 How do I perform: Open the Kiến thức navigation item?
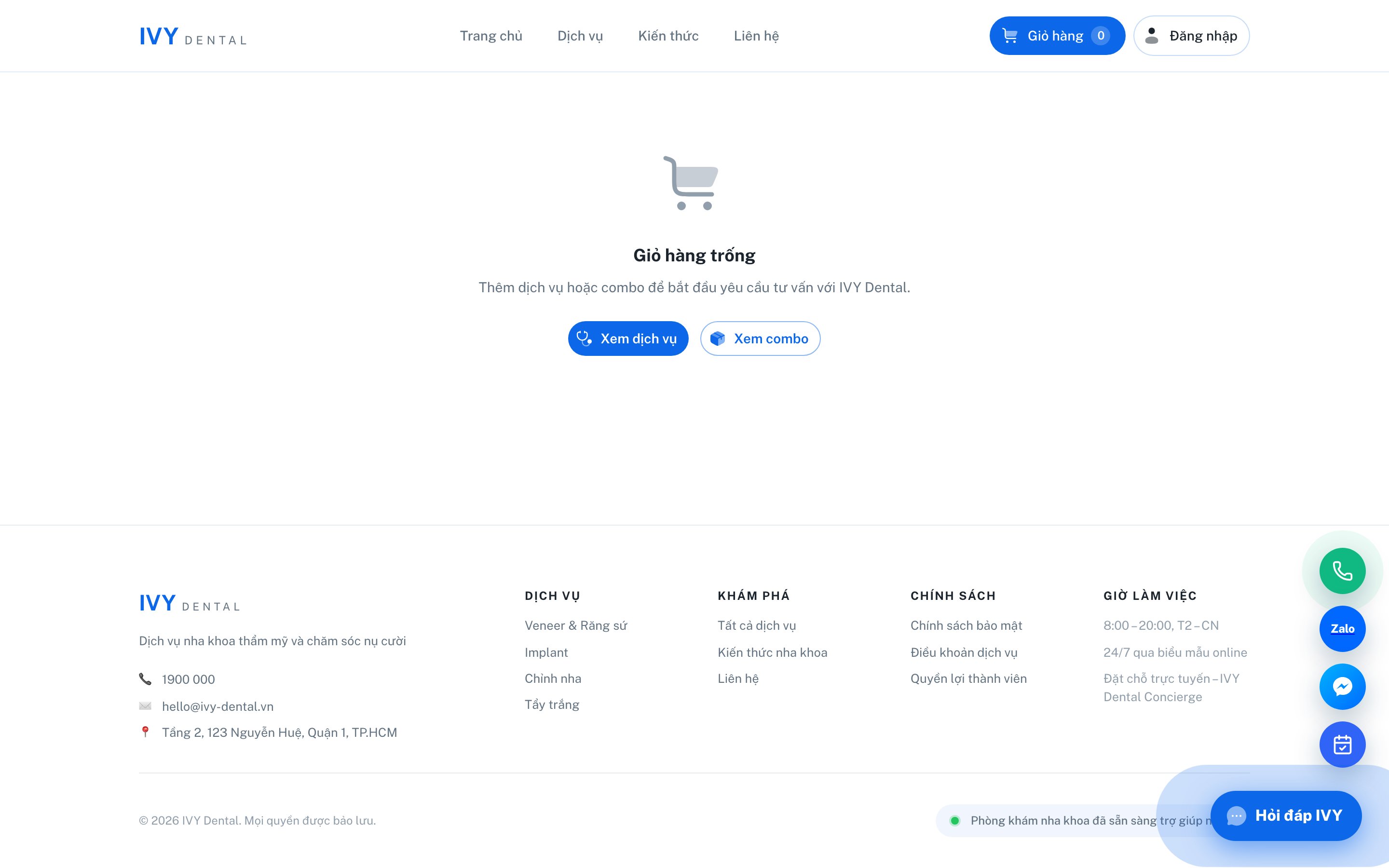pyautogui.click(x=668, y=36)
